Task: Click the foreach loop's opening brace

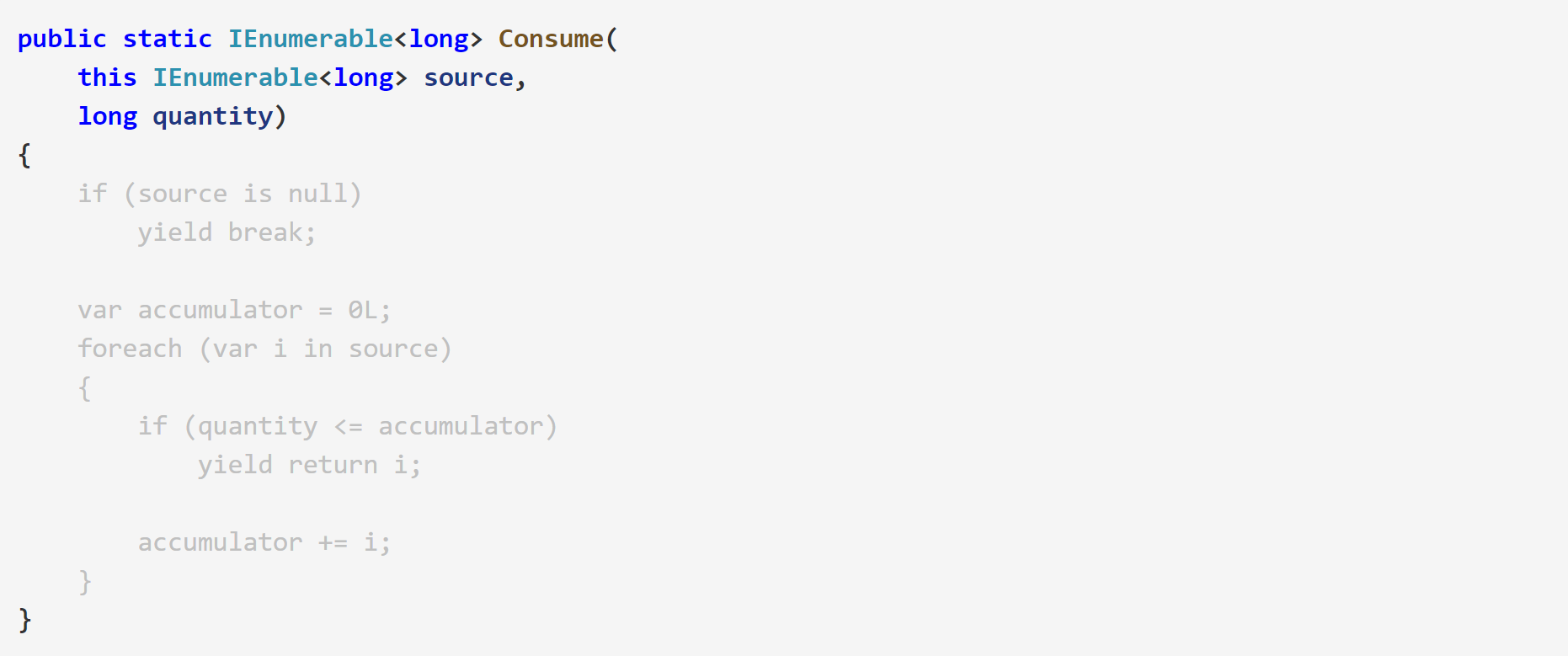Action: coord(84,387)
